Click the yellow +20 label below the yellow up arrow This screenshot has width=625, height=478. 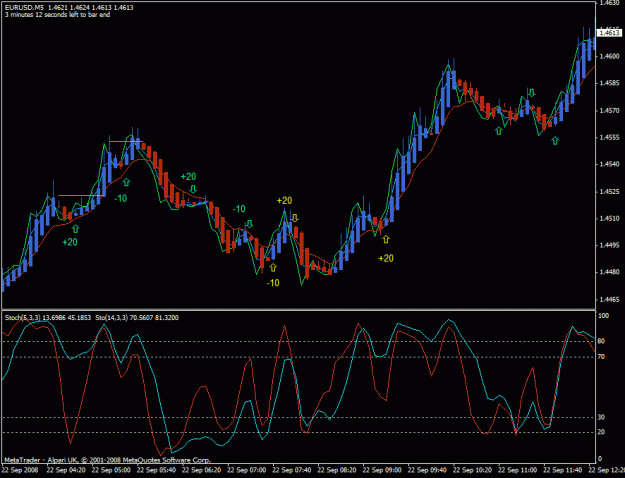click(x=386, y=258)
